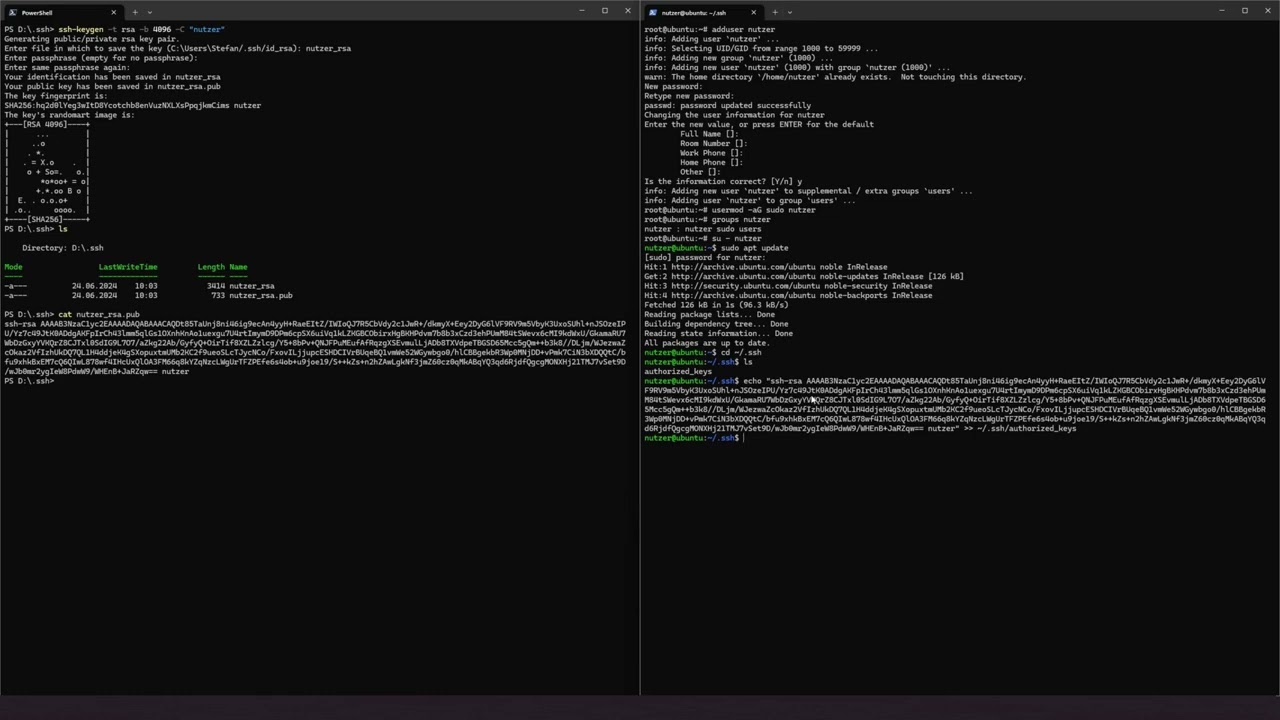1280x720 pixels.
Task: Click 'Length' column header in listing
Action: [x=211, y=267]
